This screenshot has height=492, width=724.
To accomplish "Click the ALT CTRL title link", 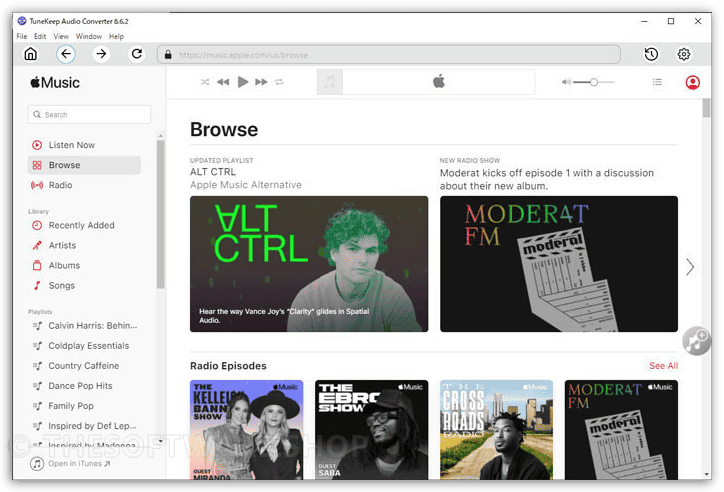I will (213, 172).
